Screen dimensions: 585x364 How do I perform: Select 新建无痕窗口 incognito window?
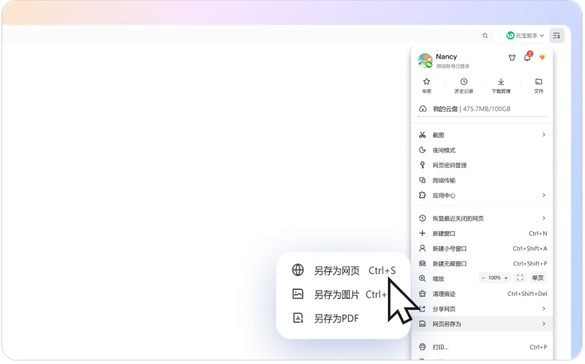[x=482, y=263]
